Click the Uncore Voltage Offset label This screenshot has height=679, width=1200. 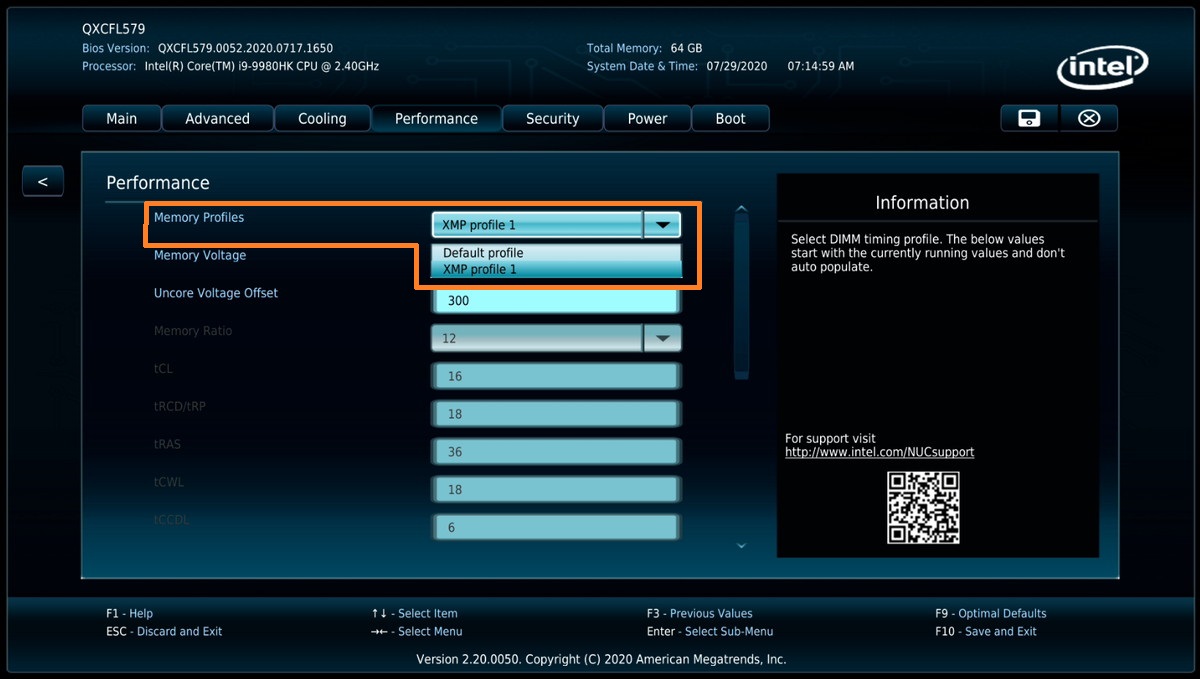pos(216,293)
